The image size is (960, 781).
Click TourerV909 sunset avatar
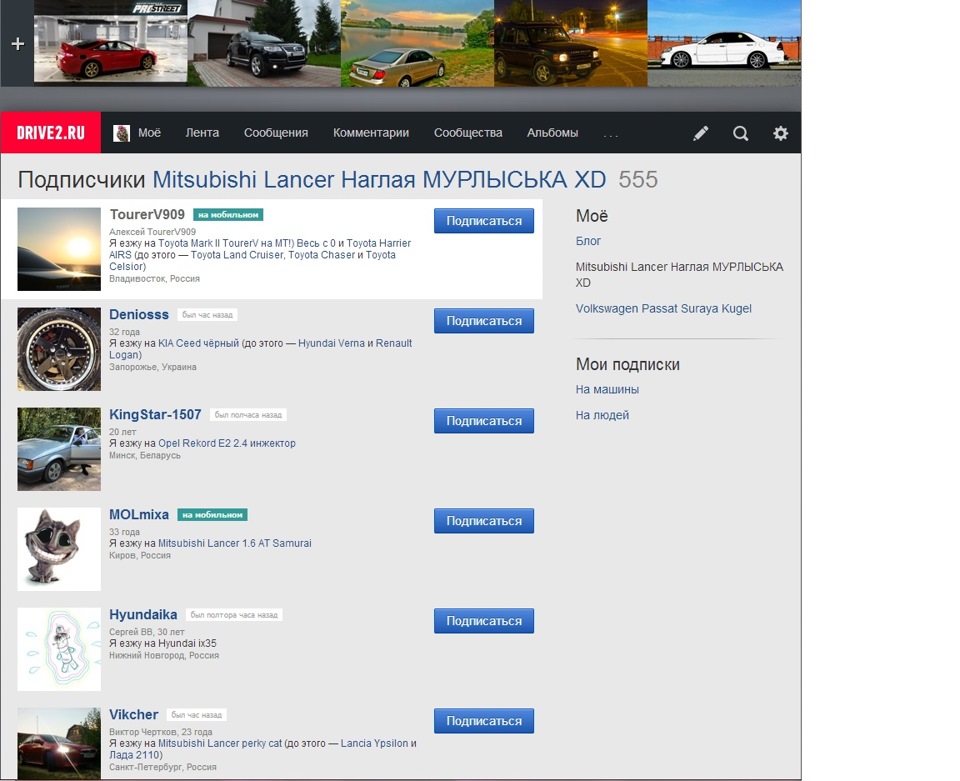click(x=59, y=249)
